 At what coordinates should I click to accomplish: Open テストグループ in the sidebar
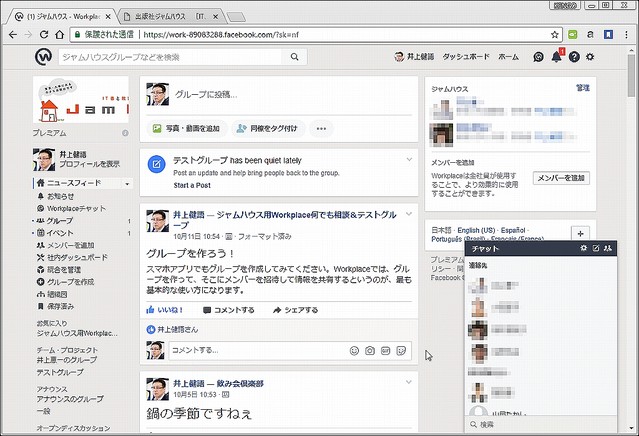pos(60,372)
